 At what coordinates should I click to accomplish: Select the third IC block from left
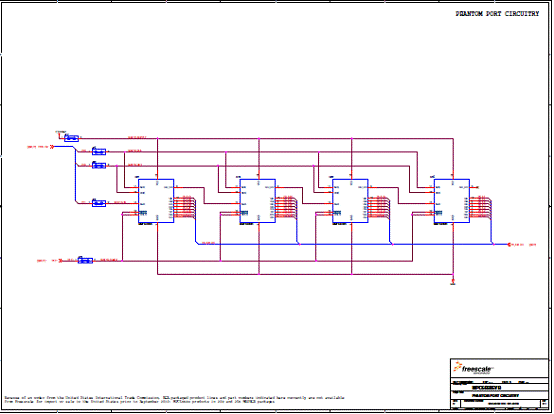(x=350, y=201)
